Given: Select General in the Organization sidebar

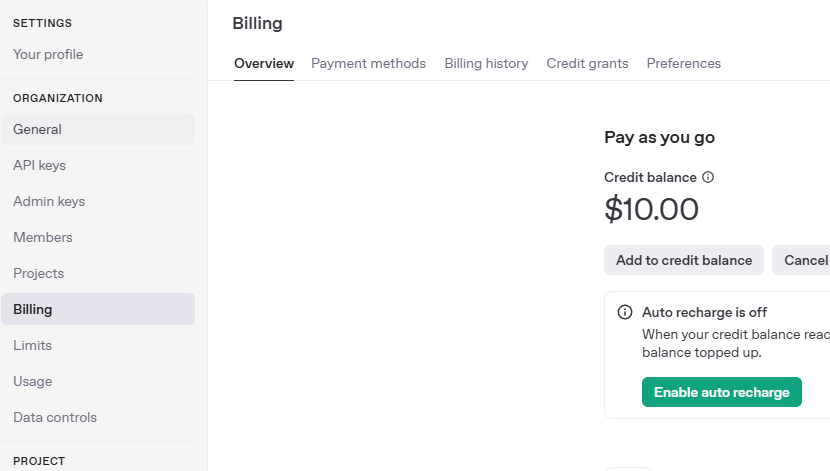Looking at the screenshot, I should tap(38, 129).
